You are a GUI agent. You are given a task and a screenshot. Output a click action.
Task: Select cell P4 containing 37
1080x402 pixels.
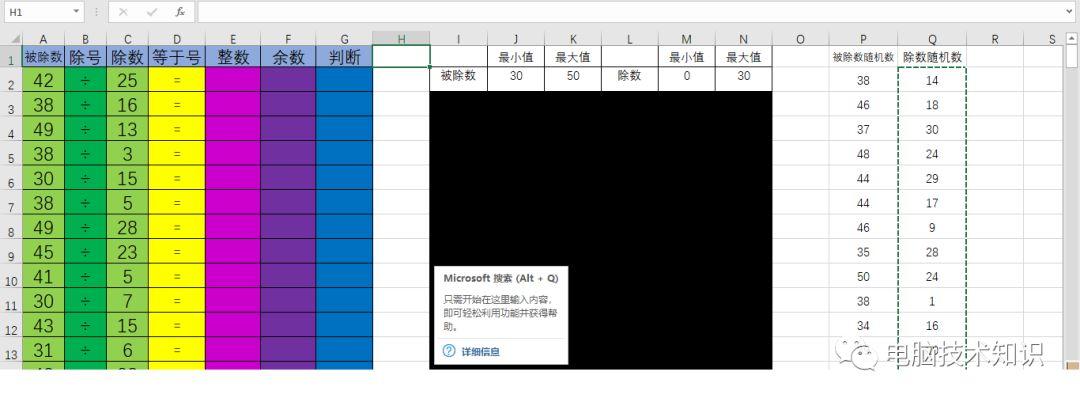[863, 129]
